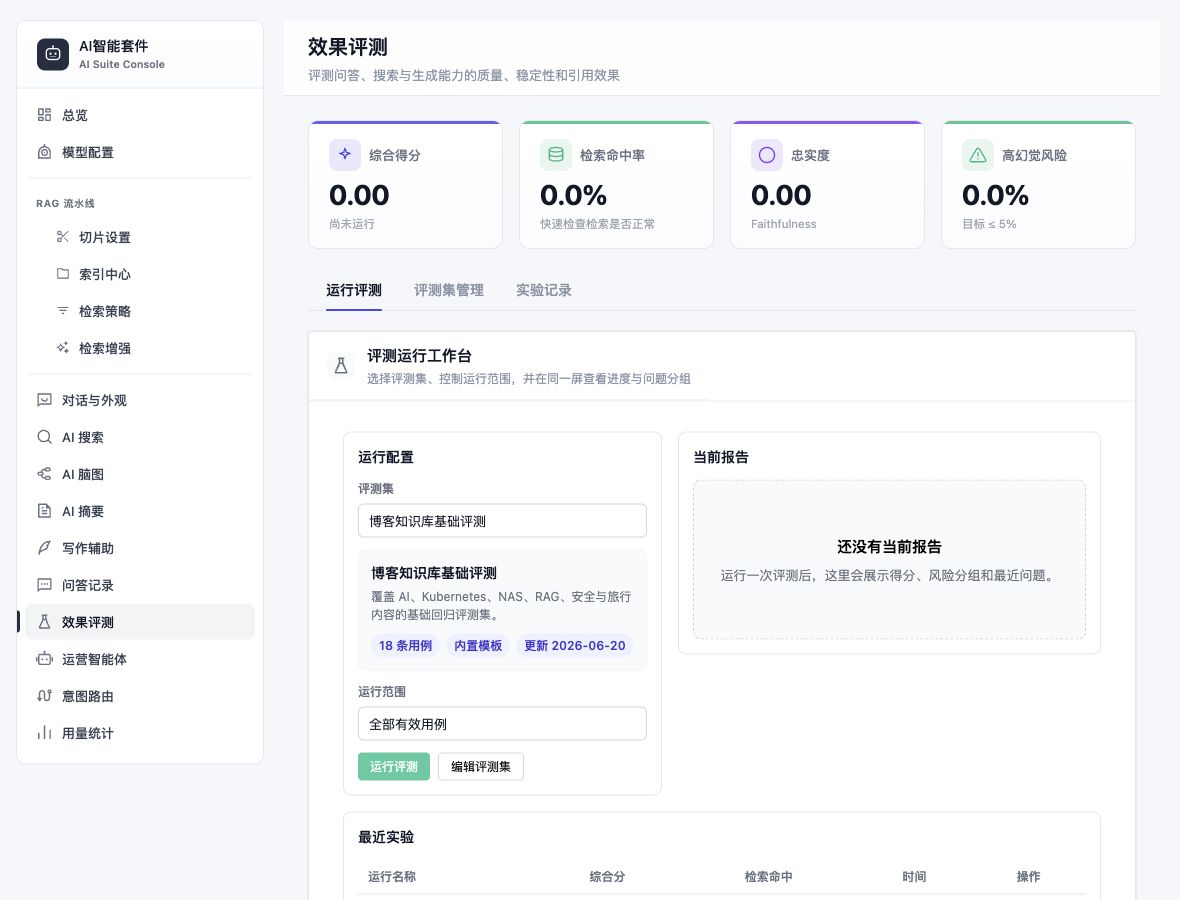This screenshot has height=900, width=1180.
Task: Select AI 摘要 in the sidebar
Action: pyautogui.click(x=140, y=510)
